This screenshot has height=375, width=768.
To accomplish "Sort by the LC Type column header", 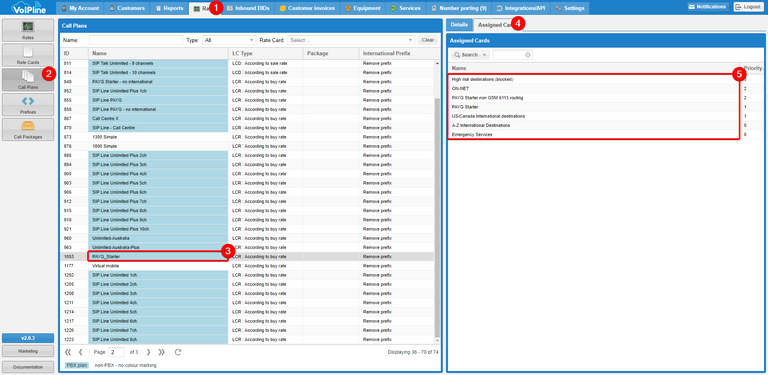I will pyautogui.click(x=265, y=53).
